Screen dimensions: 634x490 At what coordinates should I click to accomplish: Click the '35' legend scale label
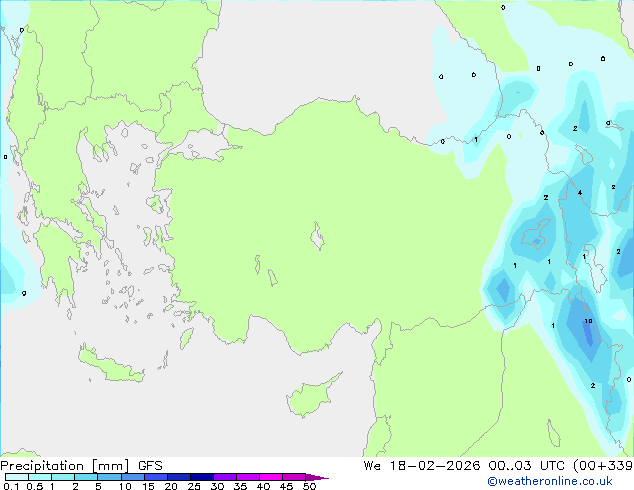[240, 486]
